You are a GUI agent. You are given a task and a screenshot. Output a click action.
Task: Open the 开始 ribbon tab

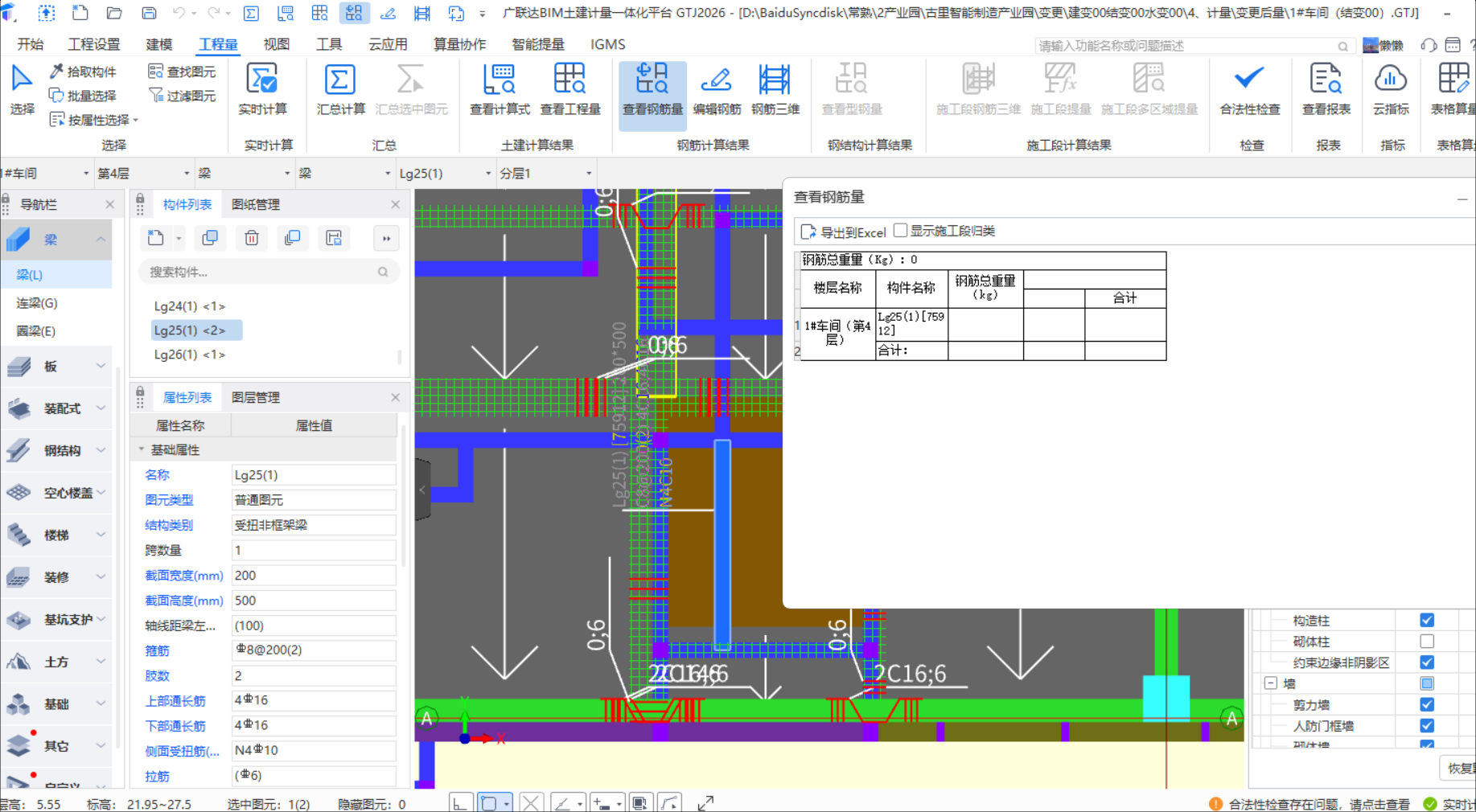click(x=31, y=44)
